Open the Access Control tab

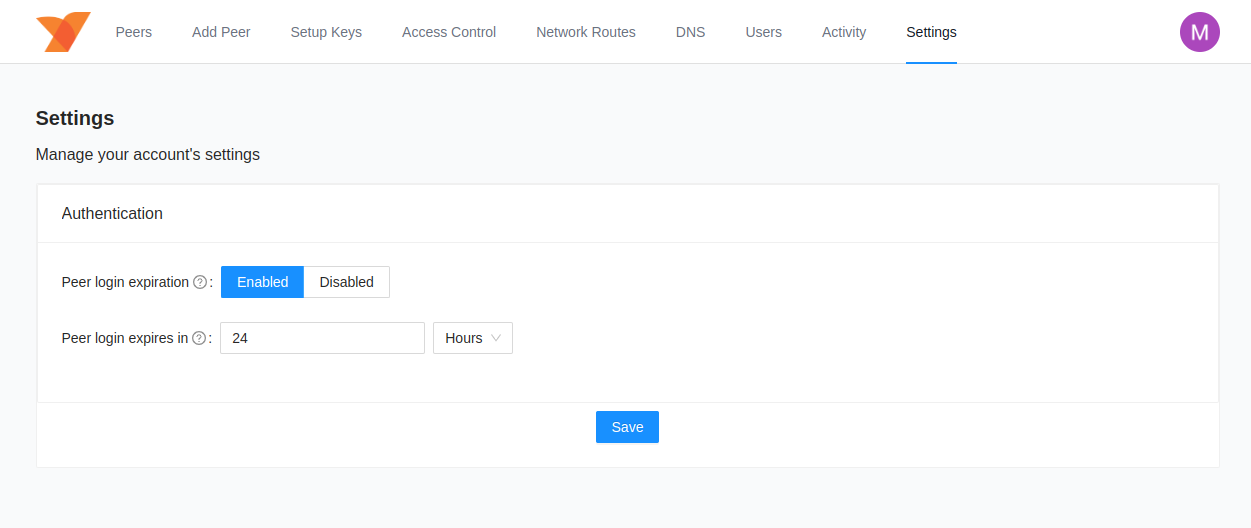449,32
